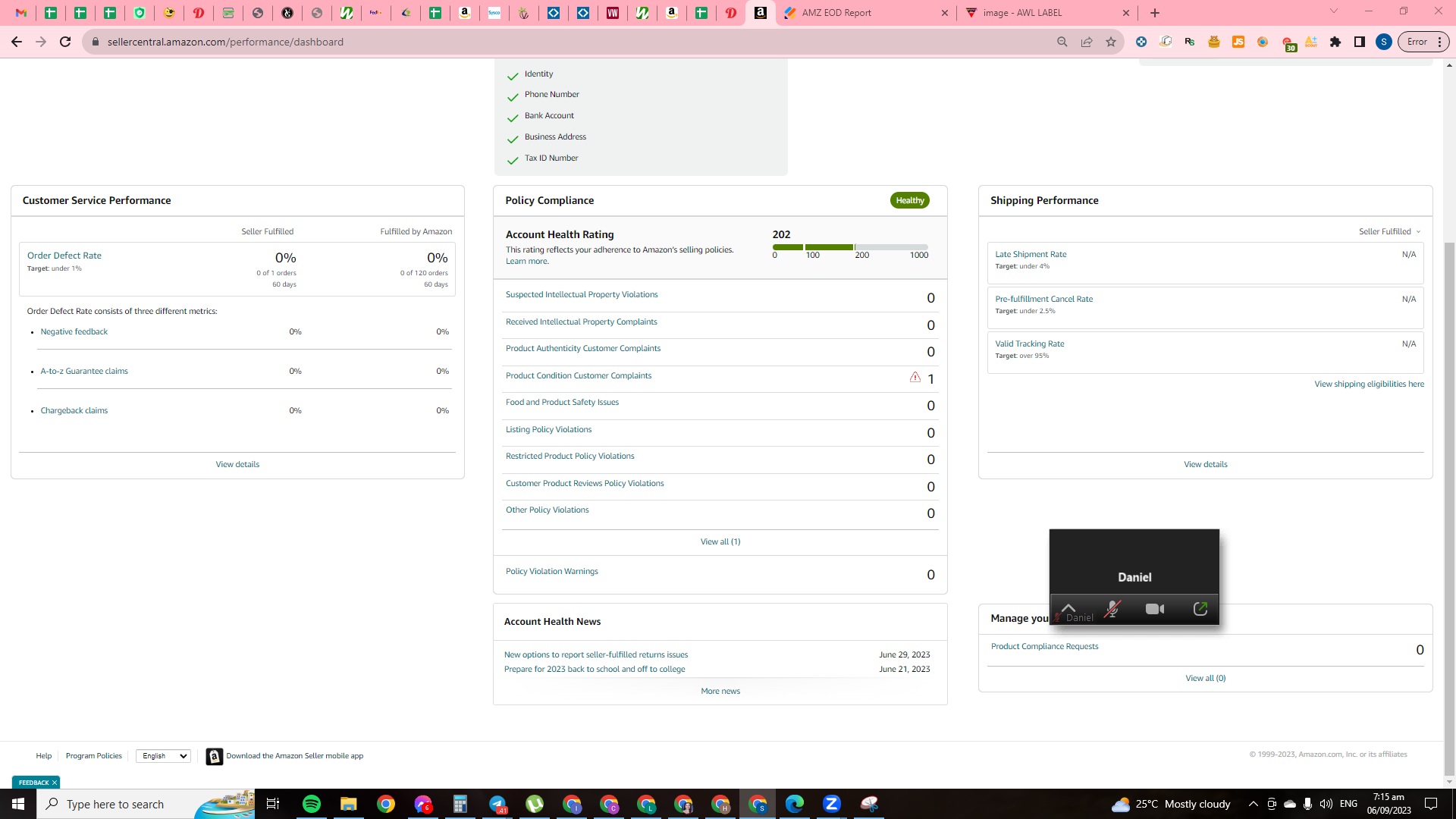Open Product Condition Customer Complaints
1456x819 pixels.
[x=579, y=376]
